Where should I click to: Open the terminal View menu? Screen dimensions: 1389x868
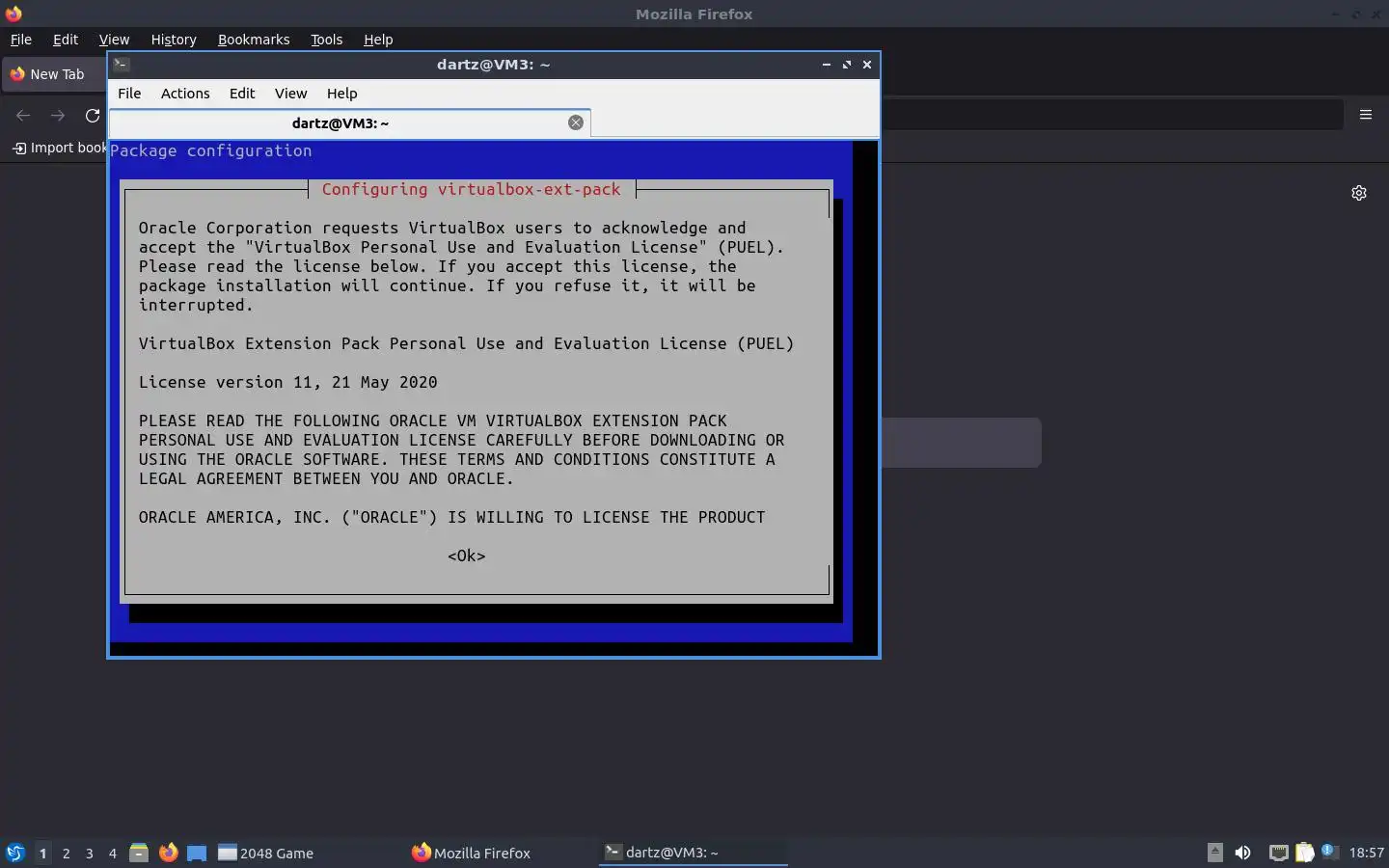point(290,94)
